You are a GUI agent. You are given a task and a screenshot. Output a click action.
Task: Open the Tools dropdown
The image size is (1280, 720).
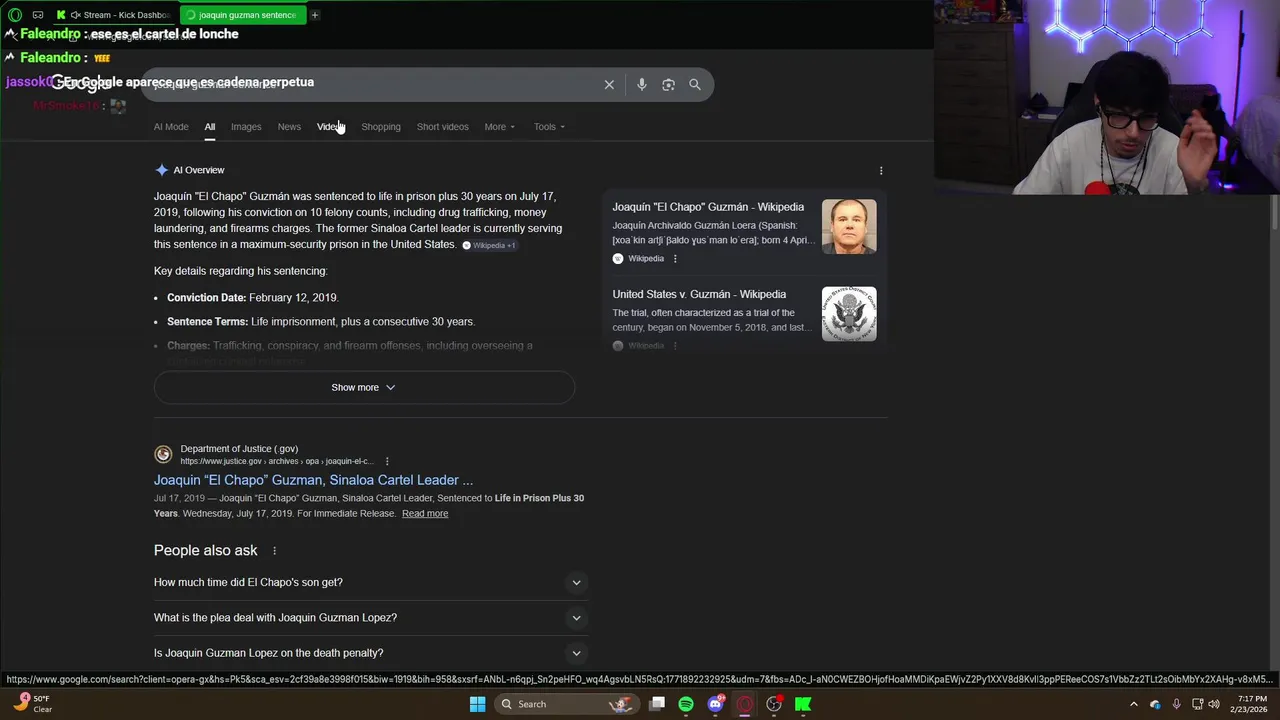pos(549,127)
